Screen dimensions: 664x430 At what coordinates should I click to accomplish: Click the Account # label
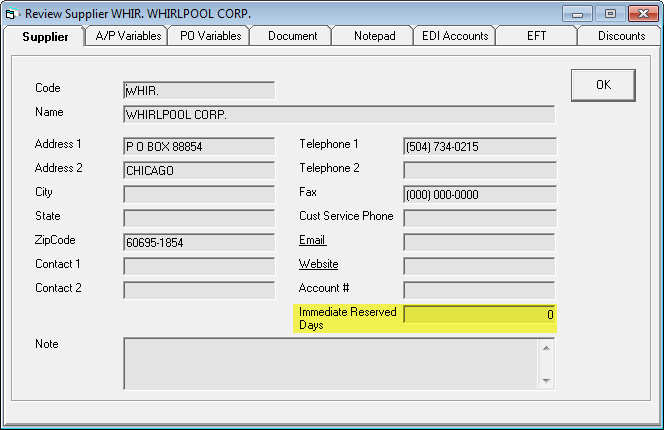324,288
